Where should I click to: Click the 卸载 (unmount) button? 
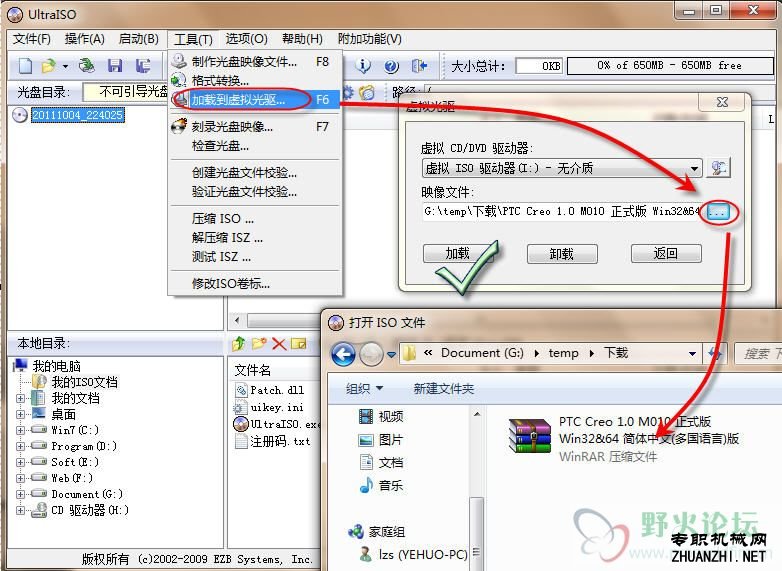click(x=562, y=254)
